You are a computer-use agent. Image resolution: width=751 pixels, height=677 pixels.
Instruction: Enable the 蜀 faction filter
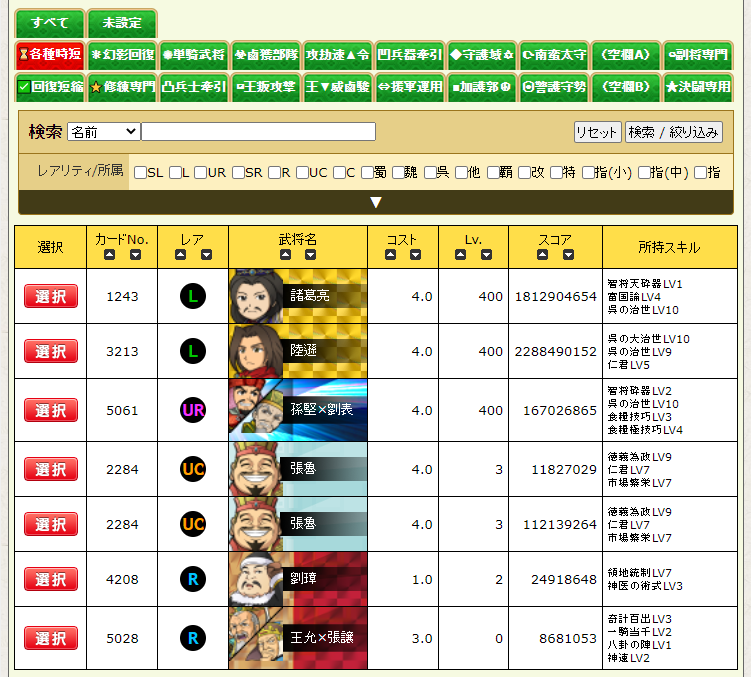point(367,172)
